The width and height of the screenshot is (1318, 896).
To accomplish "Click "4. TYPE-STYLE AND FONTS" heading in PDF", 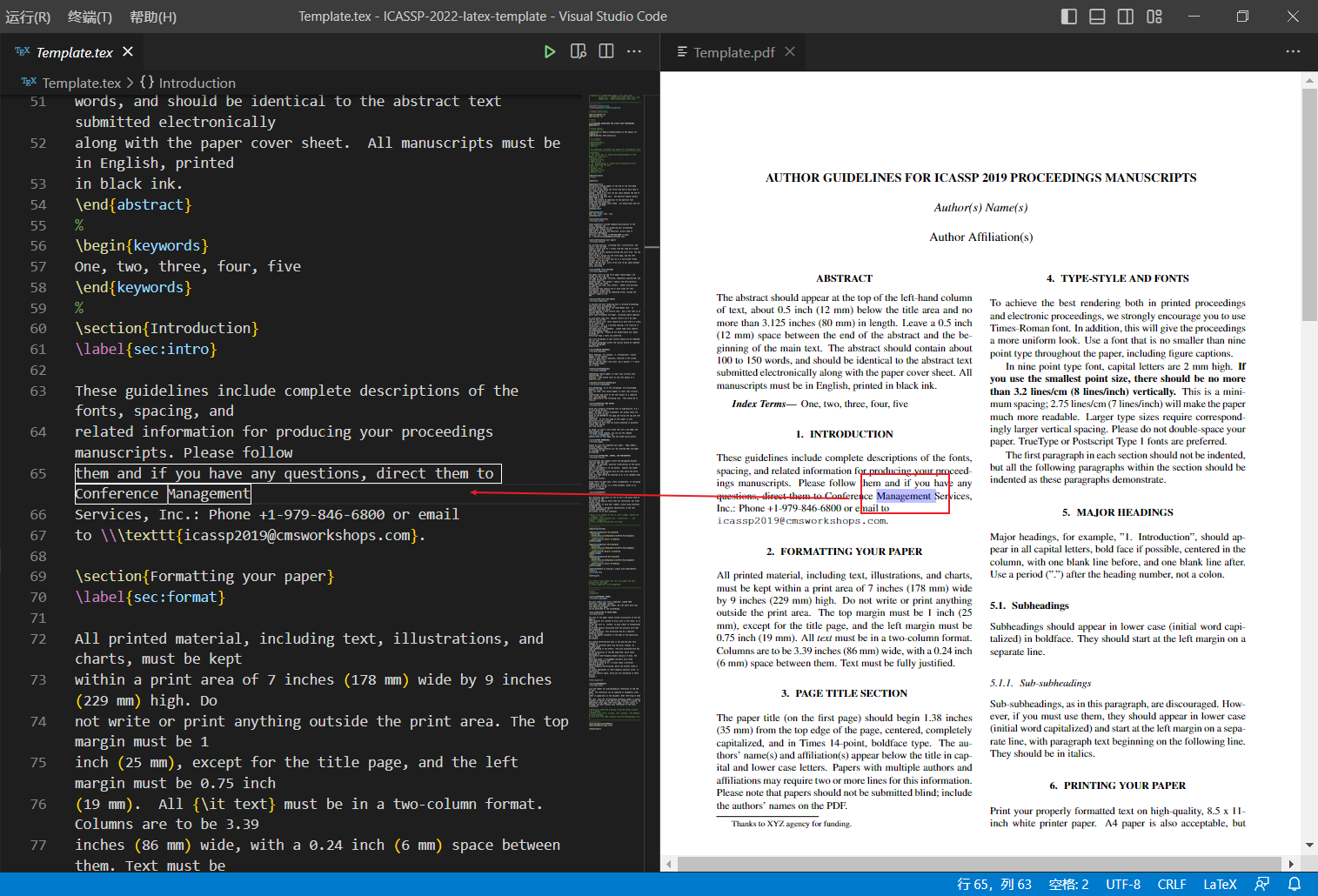I will click(x=1117, y=278).
